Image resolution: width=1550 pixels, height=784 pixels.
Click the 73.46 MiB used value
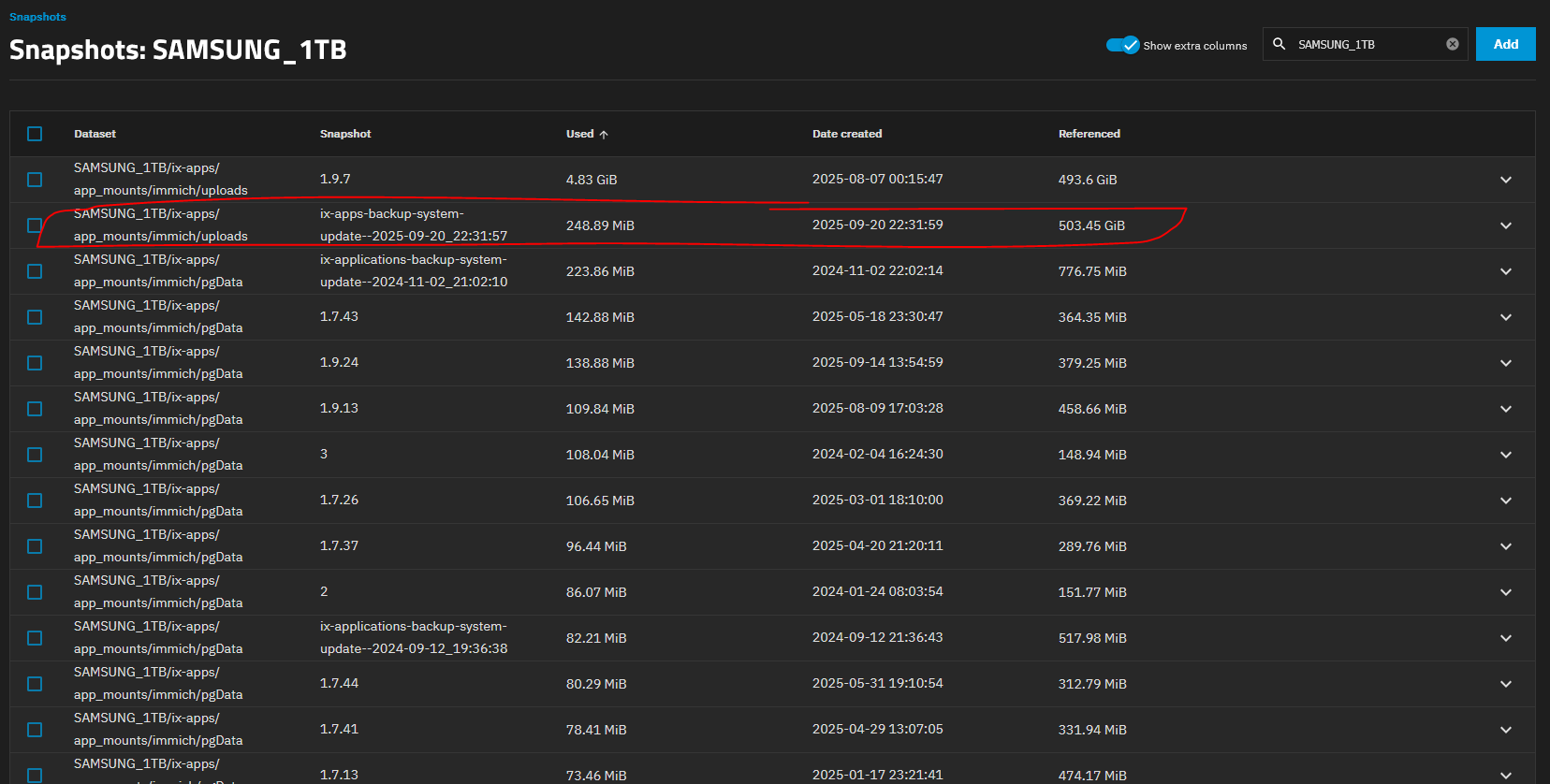tap(596, 776)
